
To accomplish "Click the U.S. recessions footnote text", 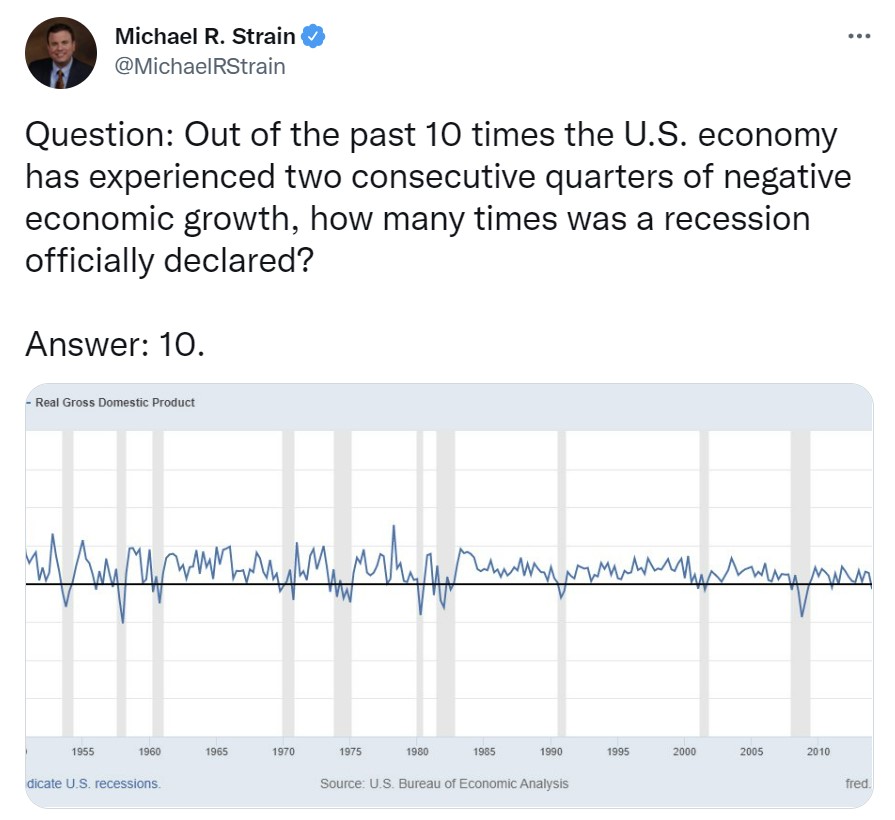I will [94, 783].
